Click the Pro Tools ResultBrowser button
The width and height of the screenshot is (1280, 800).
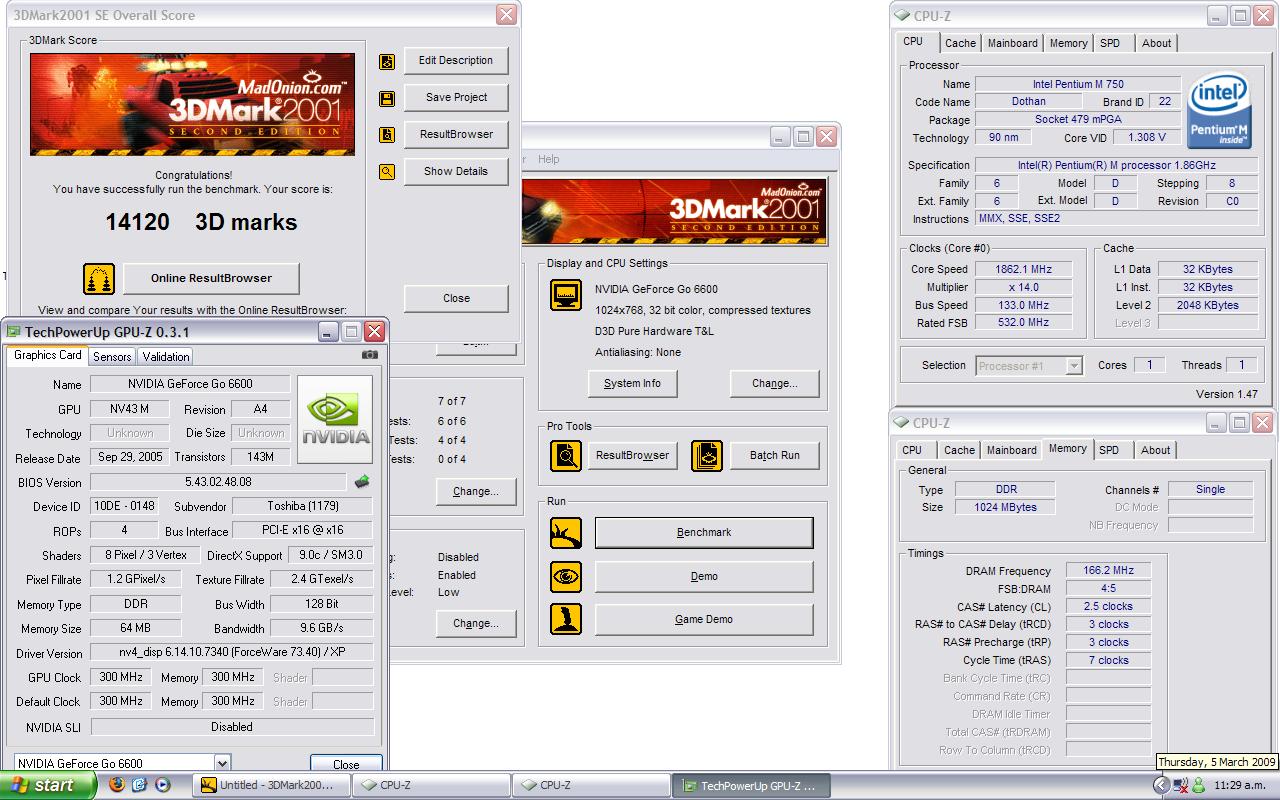pyautogui.click(x=632, y=456)
